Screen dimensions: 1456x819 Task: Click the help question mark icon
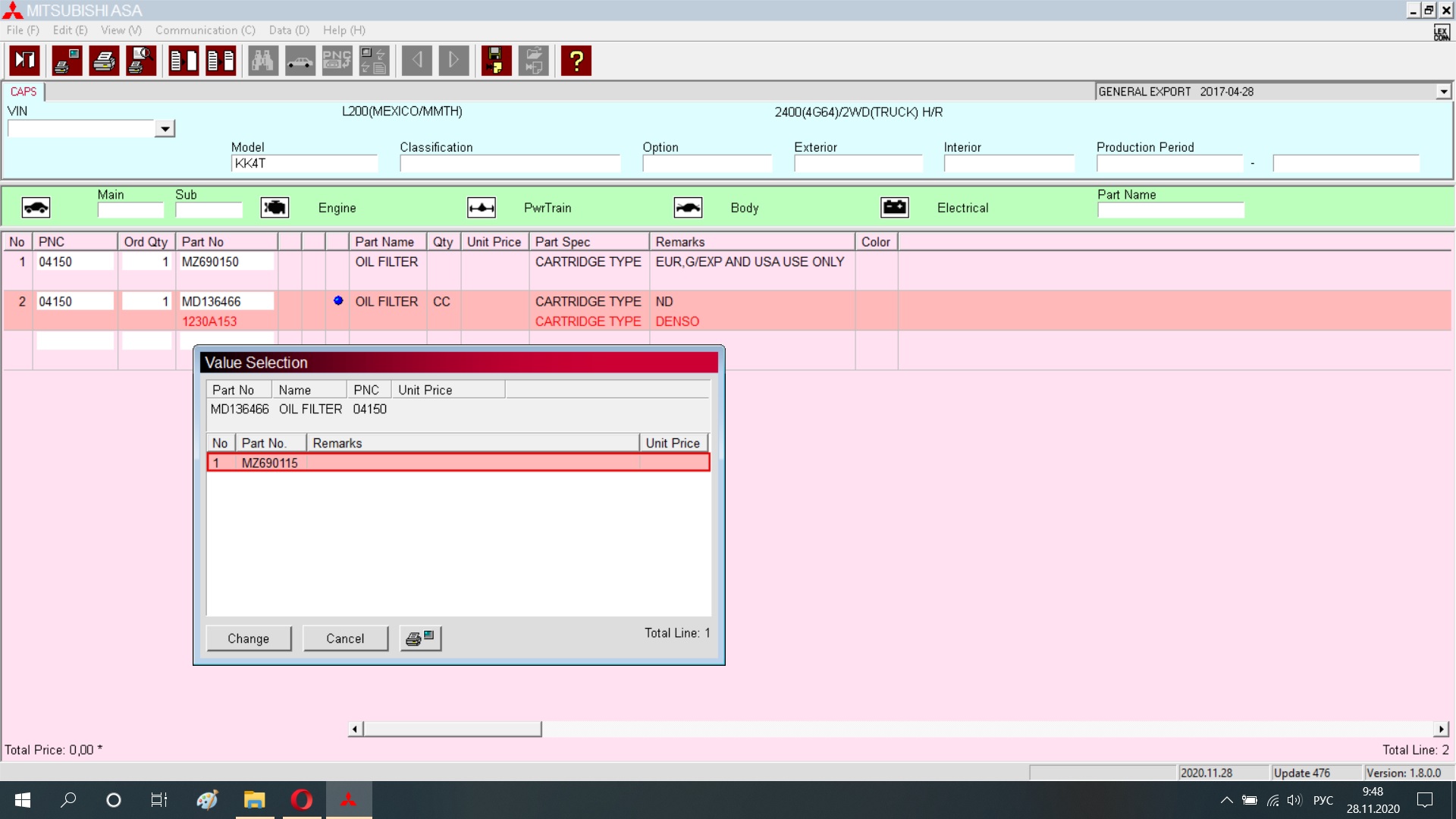click(576, 61)
